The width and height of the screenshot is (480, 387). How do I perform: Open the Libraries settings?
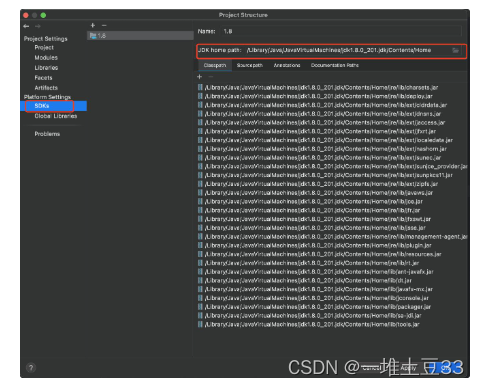click(x=46, y=68)
